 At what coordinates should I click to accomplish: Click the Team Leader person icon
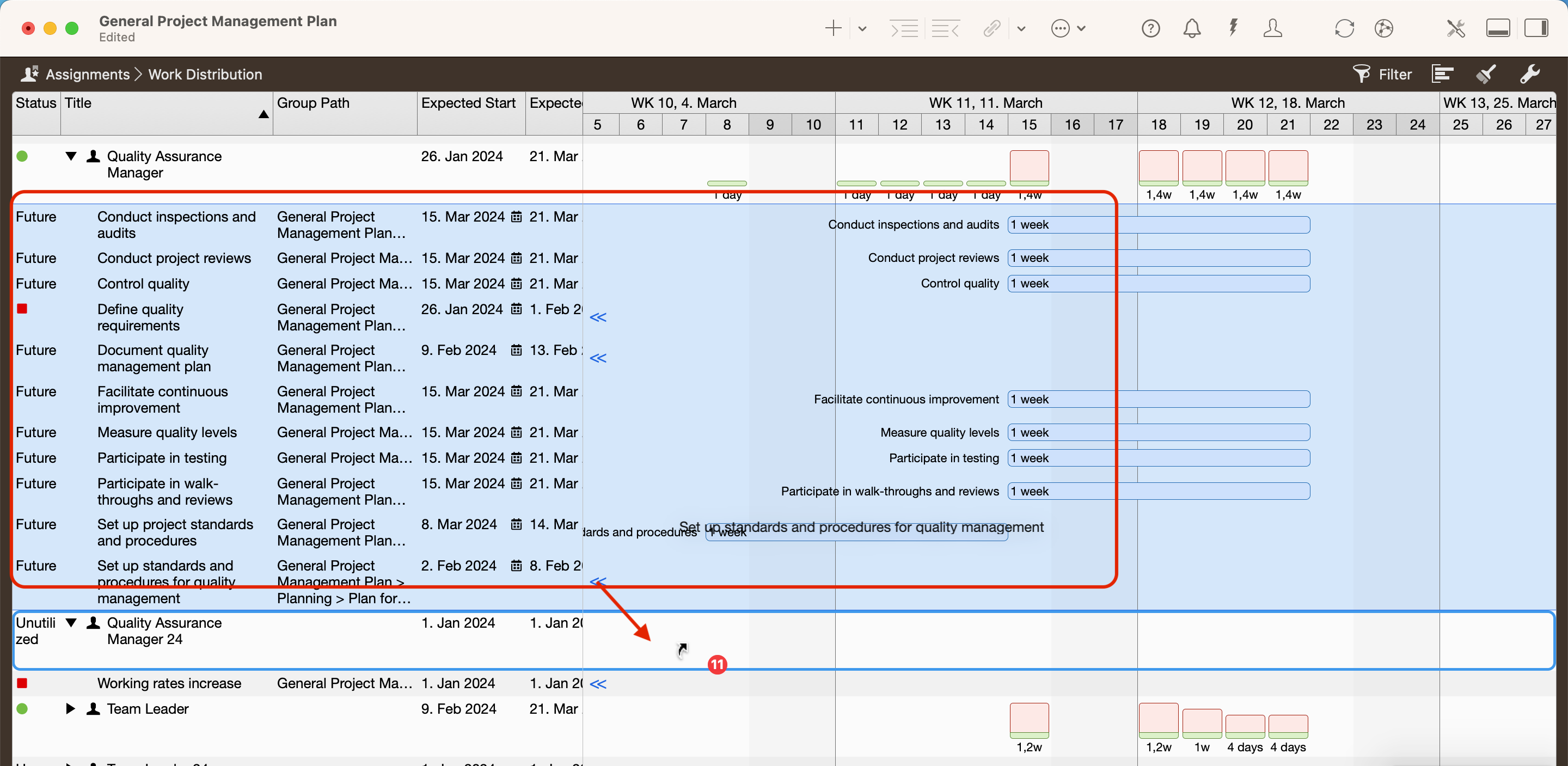(93, 709)
